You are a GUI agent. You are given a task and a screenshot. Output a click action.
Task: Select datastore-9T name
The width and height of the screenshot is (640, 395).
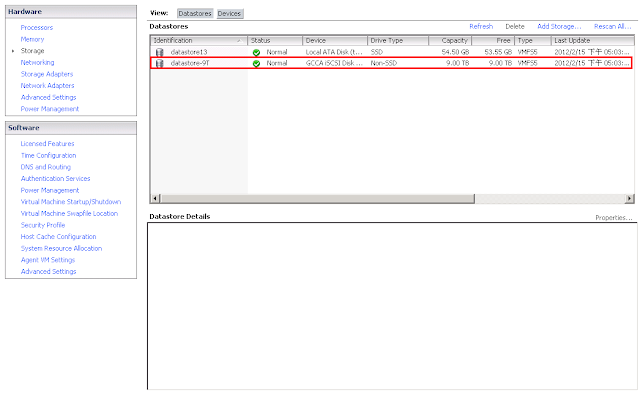pyautogui.click(x=190, y=63)
